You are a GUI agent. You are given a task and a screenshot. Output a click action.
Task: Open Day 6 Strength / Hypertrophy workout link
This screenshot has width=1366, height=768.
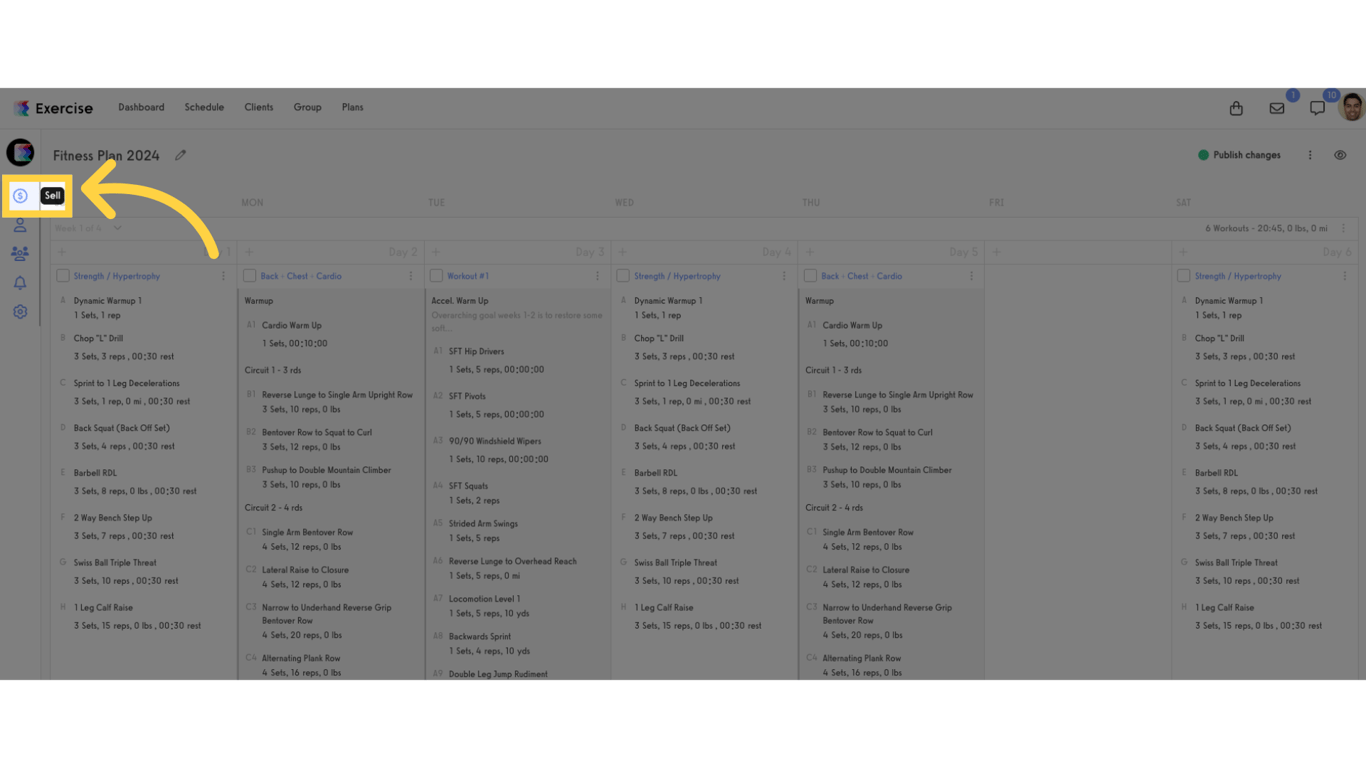point(1238,276)
